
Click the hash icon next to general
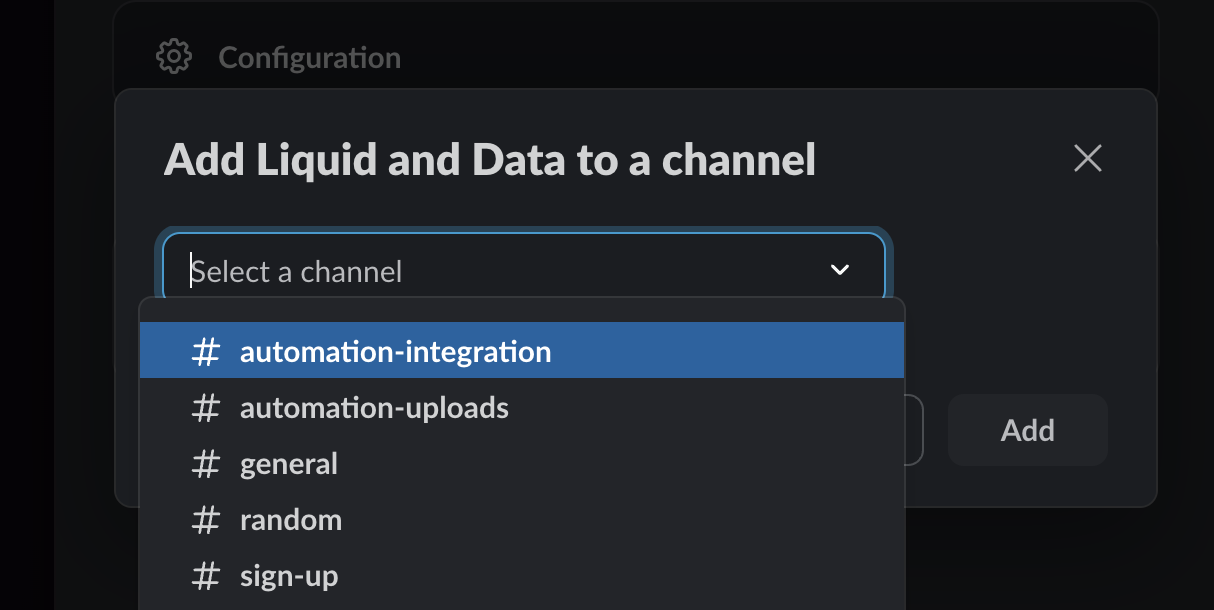point(206,464)
